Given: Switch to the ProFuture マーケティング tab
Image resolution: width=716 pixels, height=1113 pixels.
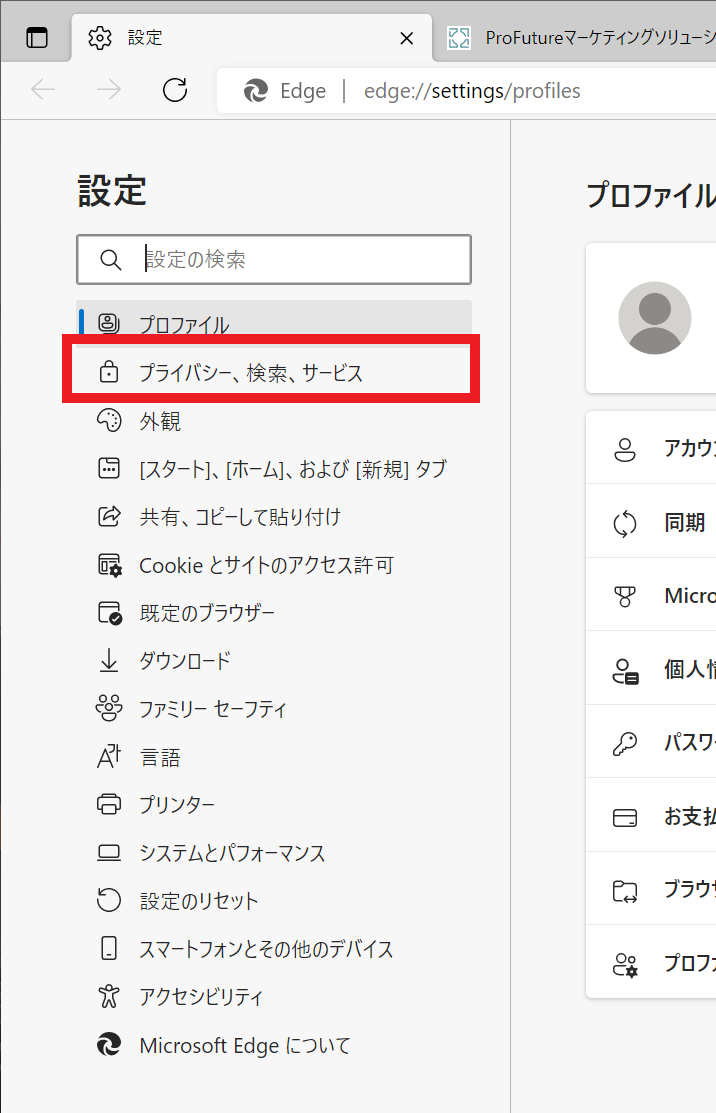Looking at the screenshot, I should click(x=580, y=38).
